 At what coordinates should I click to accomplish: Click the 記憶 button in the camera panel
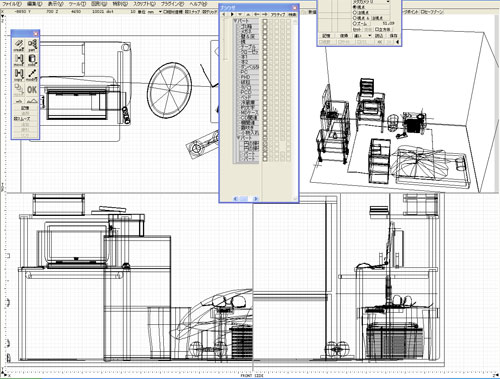pos(326,35)
